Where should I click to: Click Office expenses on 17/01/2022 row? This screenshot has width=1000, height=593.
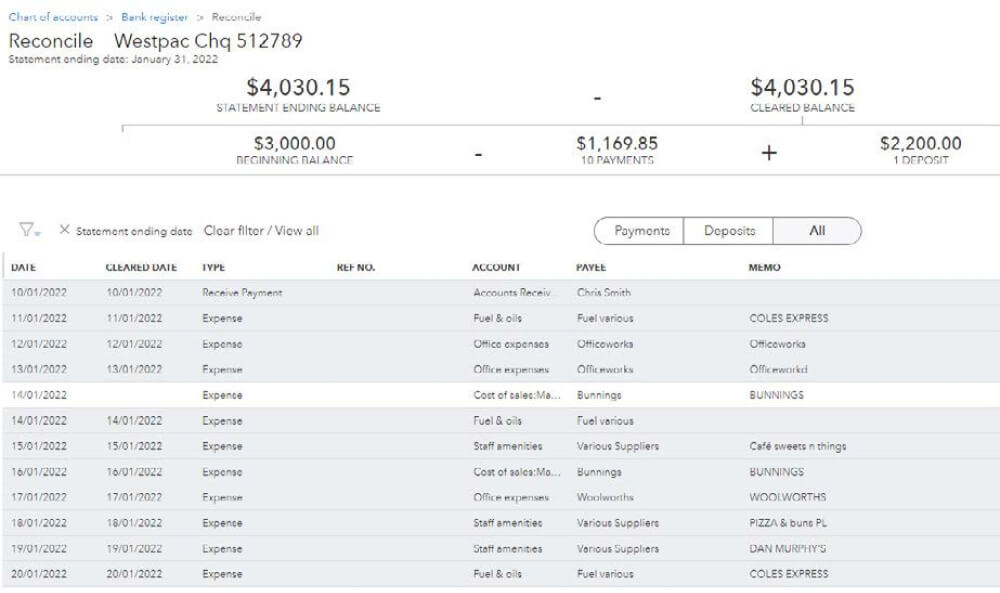(511, 497)
